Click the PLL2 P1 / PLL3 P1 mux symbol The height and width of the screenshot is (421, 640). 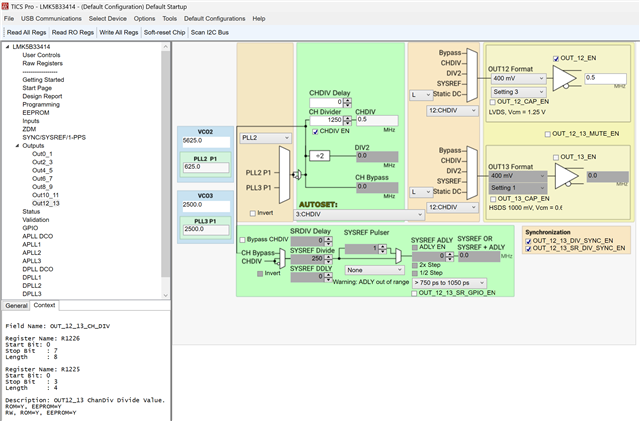click(x=284, y=175)
